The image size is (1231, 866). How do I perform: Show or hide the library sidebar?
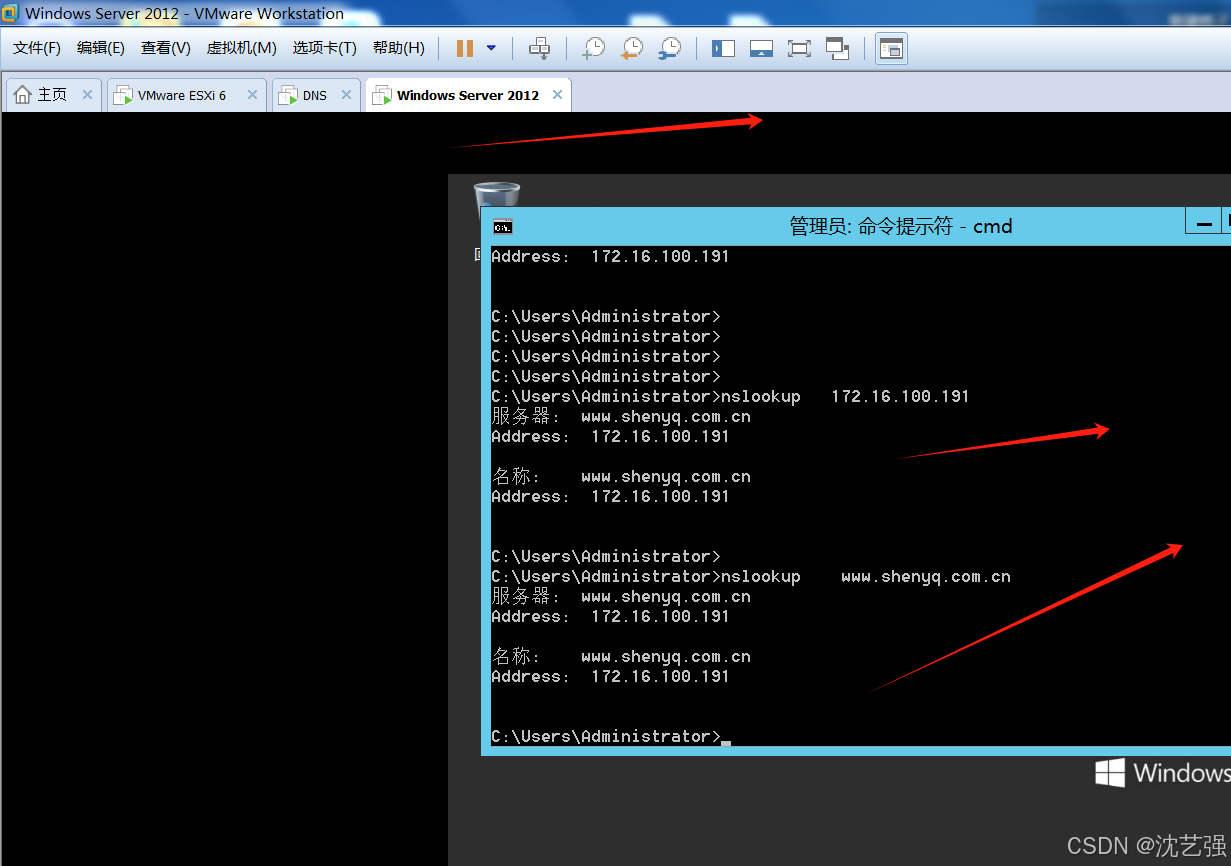coord(723,48)
